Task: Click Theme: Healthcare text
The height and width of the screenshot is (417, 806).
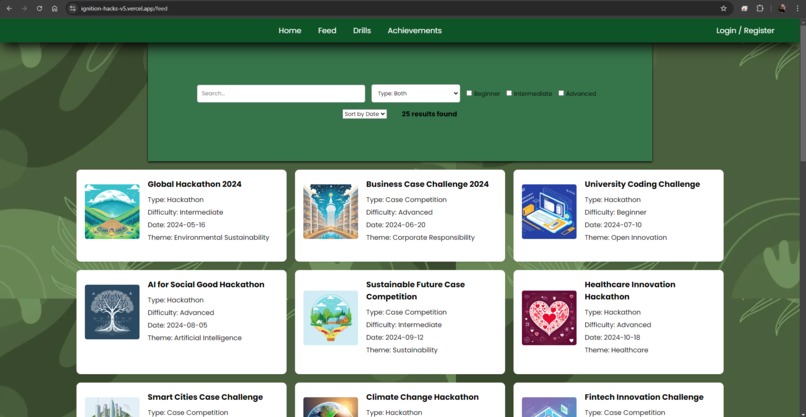Action: click(616, 350)
